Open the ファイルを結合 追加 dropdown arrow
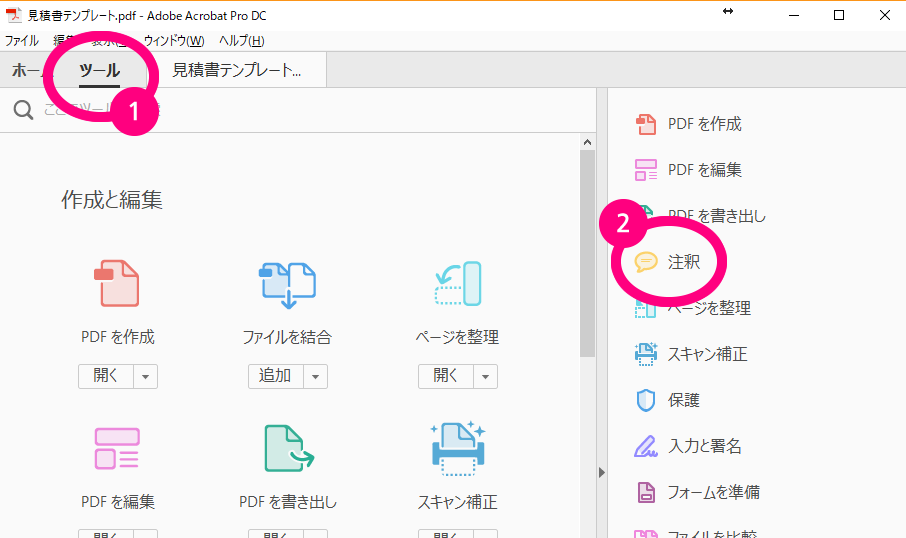 coord(315,377)
